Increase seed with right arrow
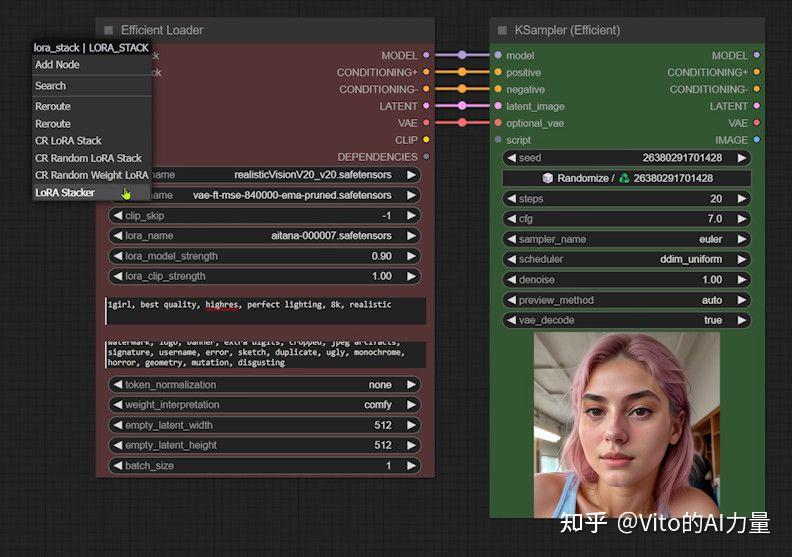The height and width of the screenshot is (557, 792). 741,158
